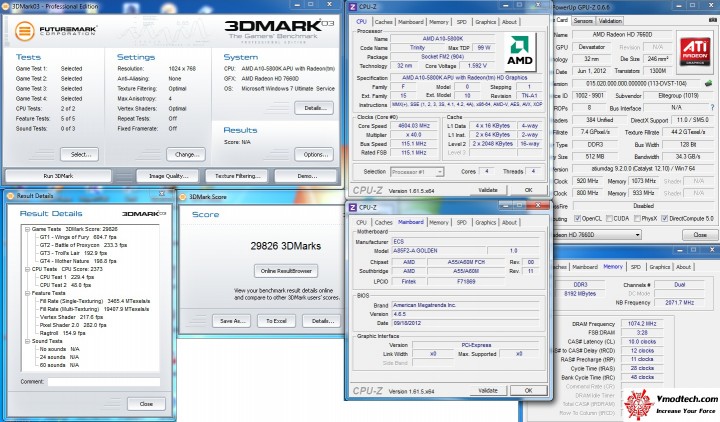The image size is (720, 422).
Task: Open the SPD tab in upper CPU-Z
Action: (461, 22)
